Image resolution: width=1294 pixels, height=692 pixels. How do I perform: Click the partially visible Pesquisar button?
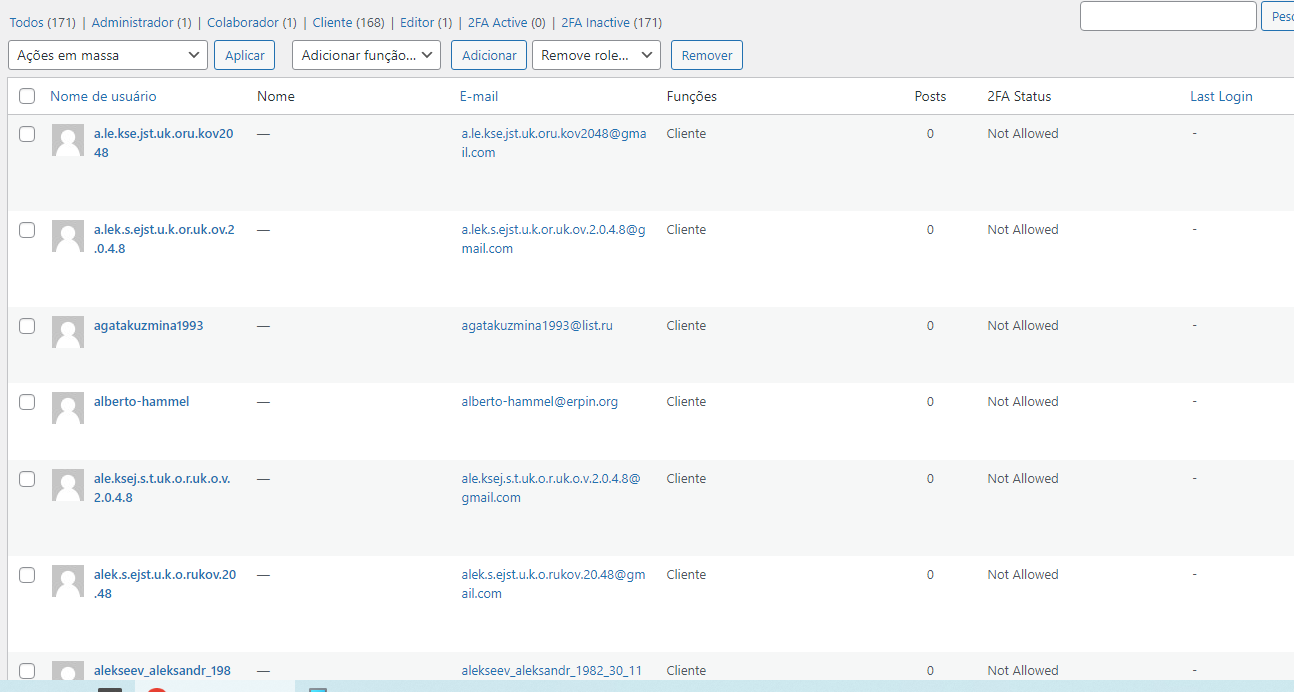coord(1279,16)
